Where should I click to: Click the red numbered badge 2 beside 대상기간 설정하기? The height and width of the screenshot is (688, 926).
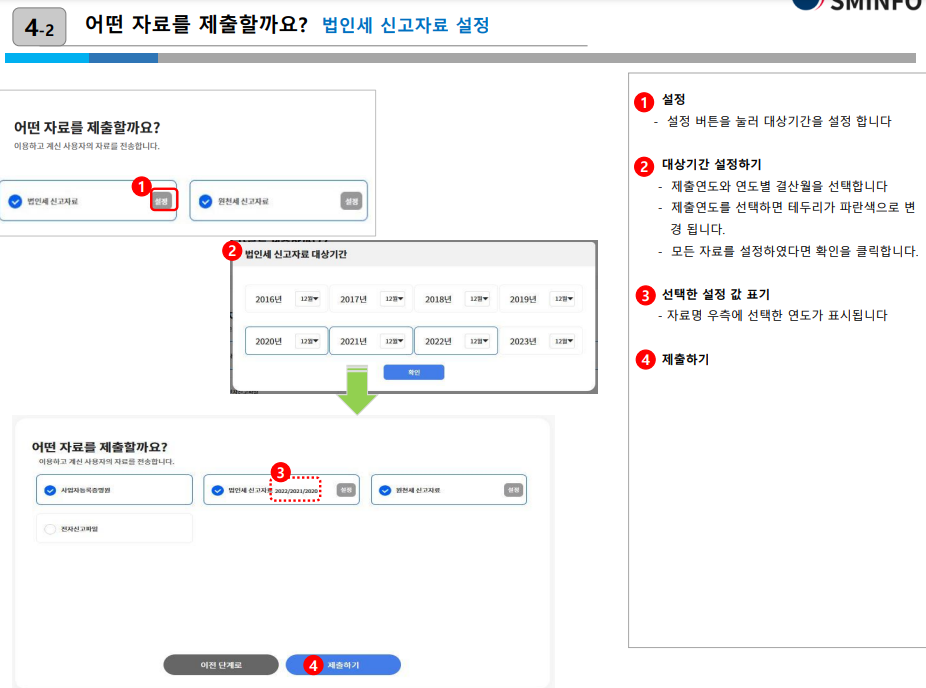pos(645,168)
